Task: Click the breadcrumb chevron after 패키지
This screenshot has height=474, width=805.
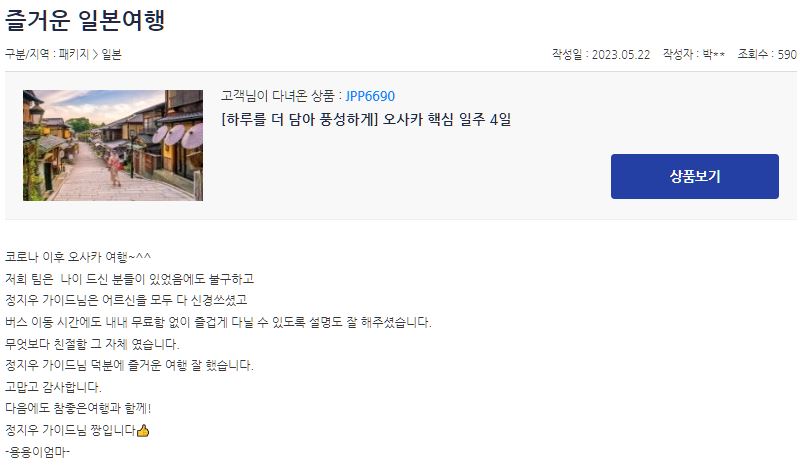Action: pos(95,54)
